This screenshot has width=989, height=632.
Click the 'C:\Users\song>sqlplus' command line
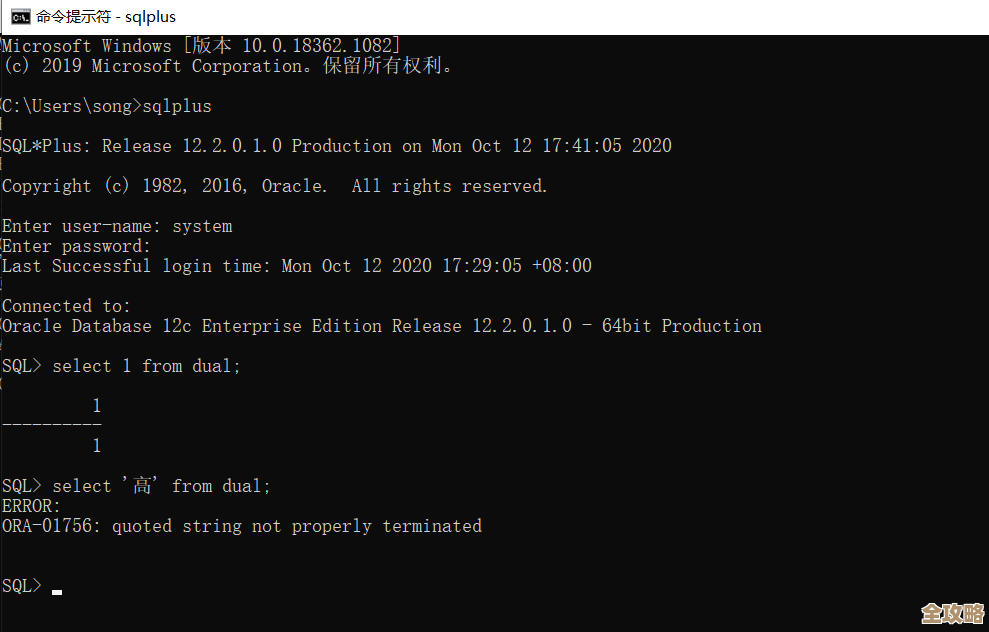click(107, 106)
